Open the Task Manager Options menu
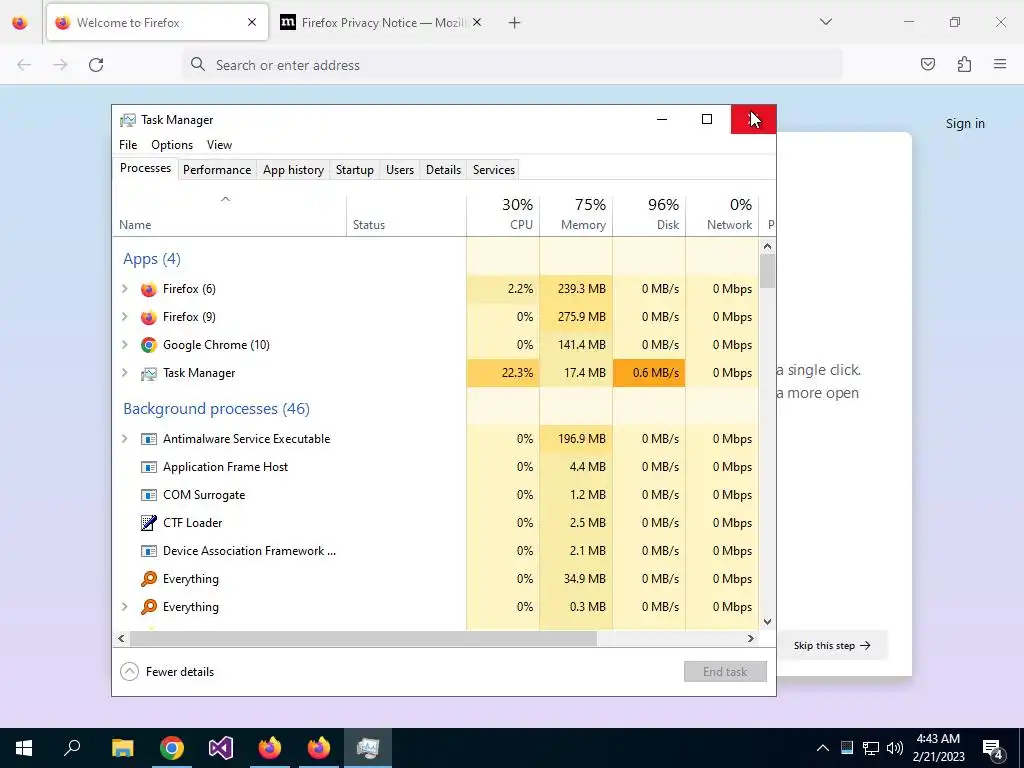 click(x=172, y=145)
